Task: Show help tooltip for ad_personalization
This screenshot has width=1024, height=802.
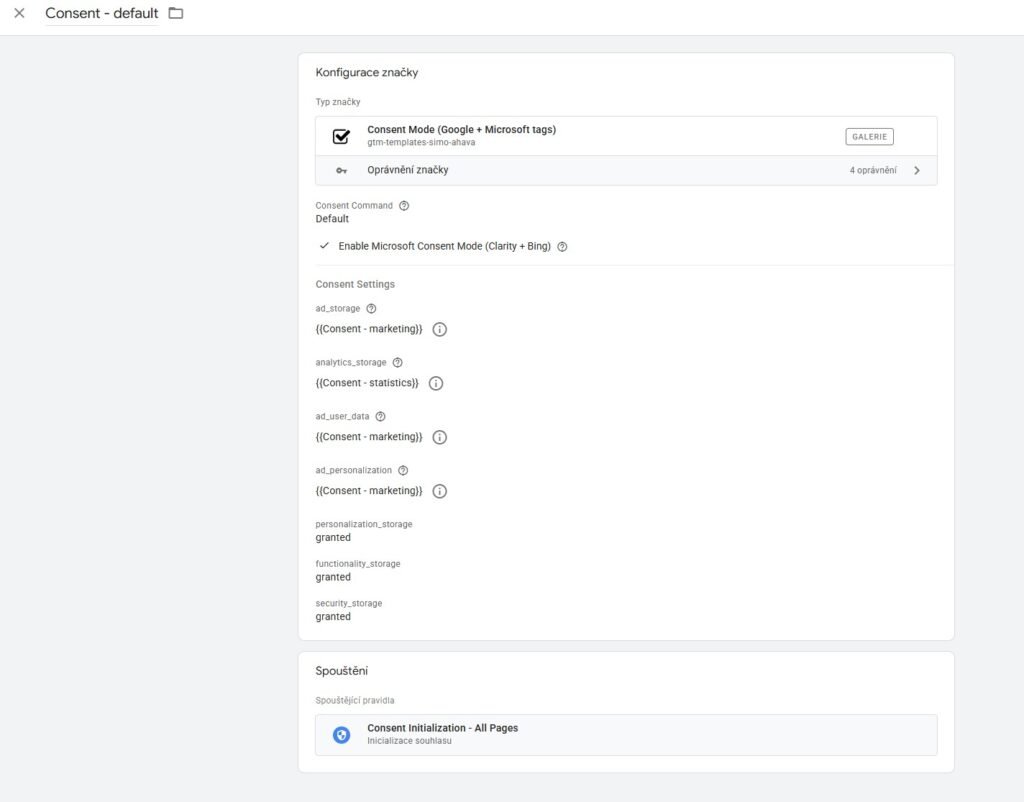Action: coord(403,471)
